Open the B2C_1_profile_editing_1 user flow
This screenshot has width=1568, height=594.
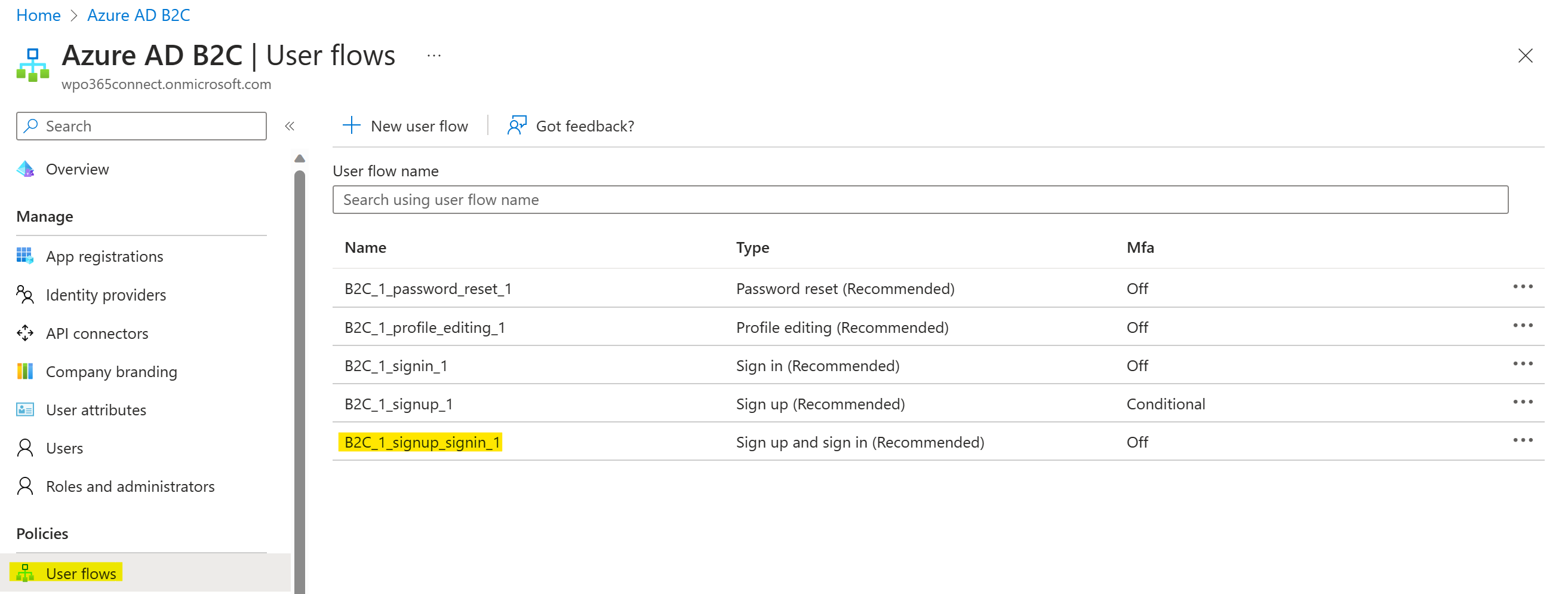coord(425,327)
